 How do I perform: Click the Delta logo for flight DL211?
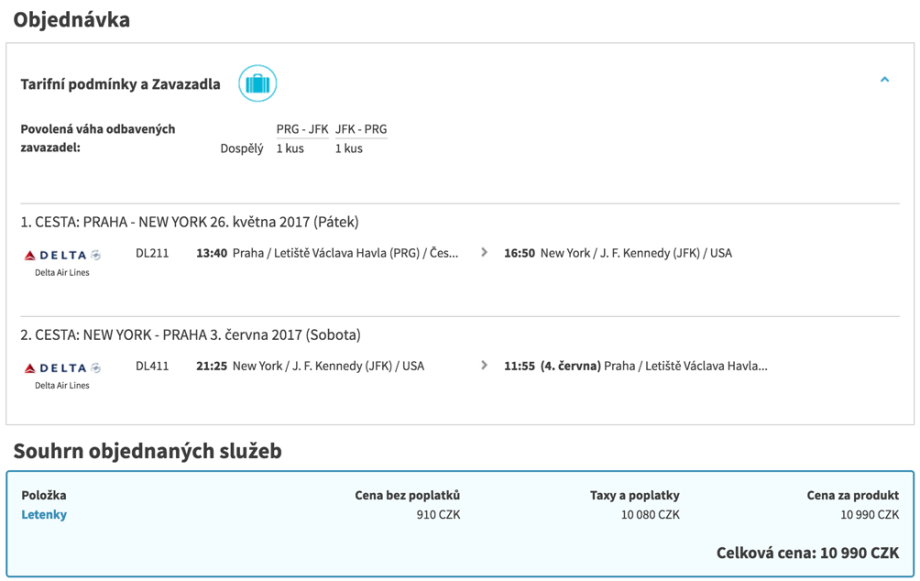62,254
